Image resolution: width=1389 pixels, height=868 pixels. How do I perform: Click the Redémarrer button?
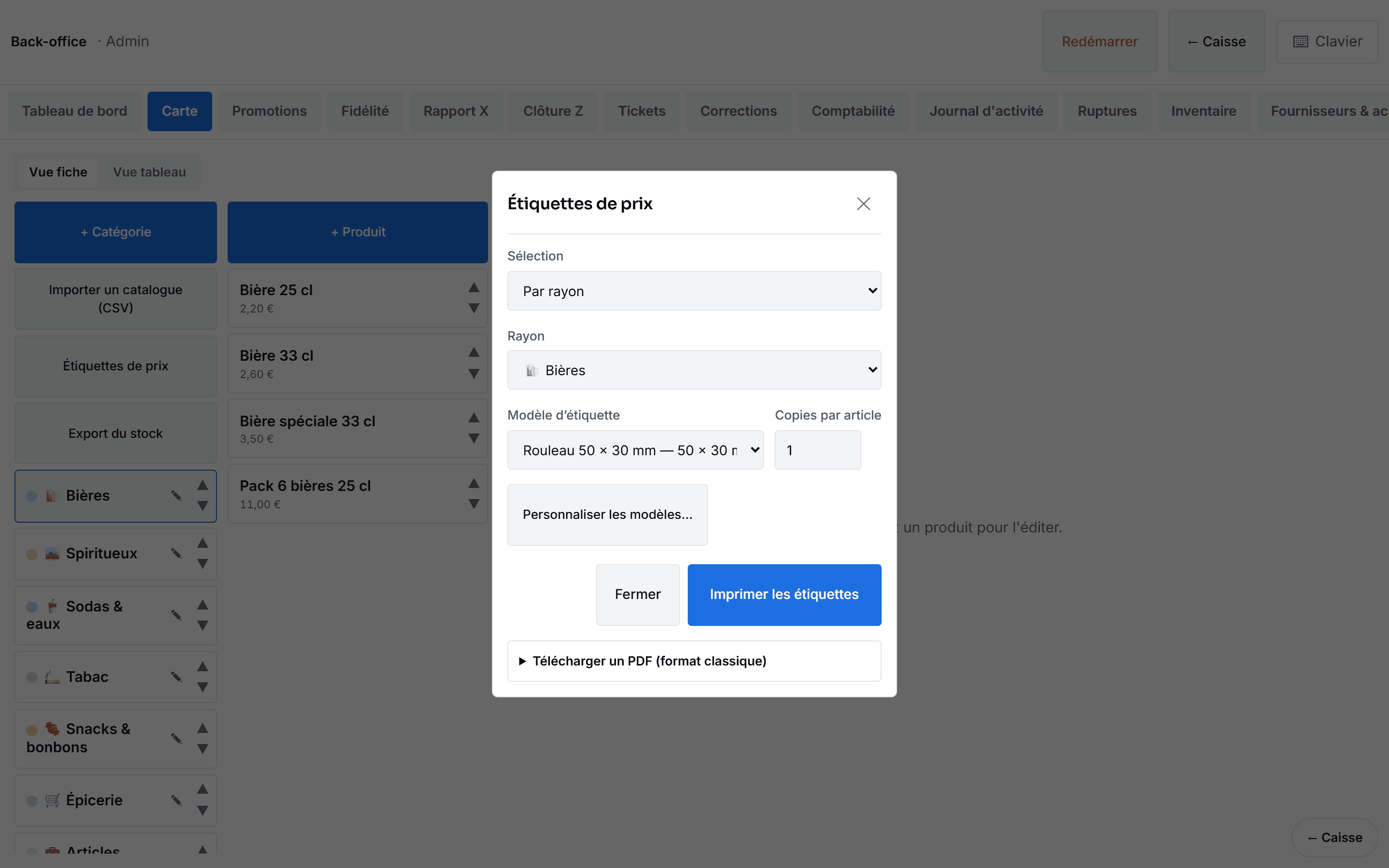click(x=1099, y=41)
